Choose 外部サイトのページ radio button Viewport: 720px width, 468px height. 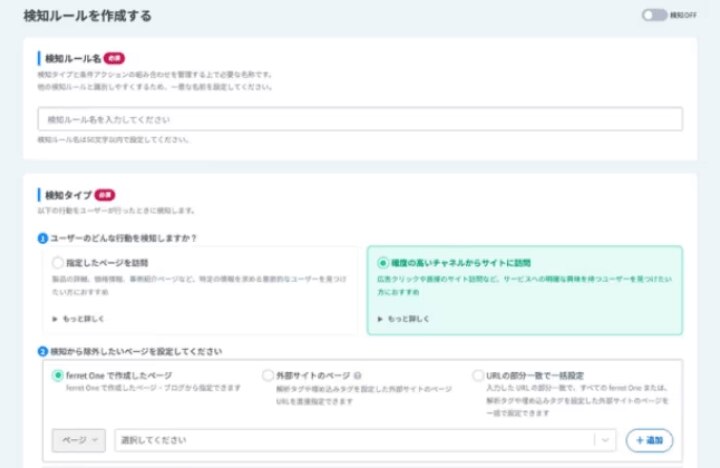[268, 375]
